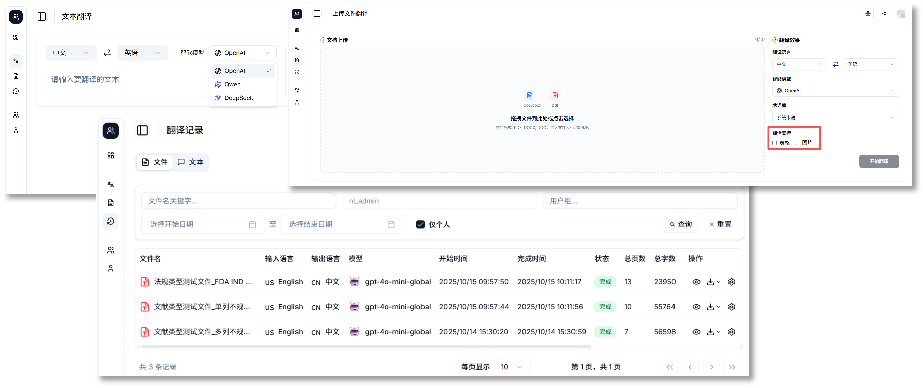The width and height of the screenshot is (923, 388).
Task: Go to last page with double-right arrow
Action: pyautogui.click(x=732, y=367)
